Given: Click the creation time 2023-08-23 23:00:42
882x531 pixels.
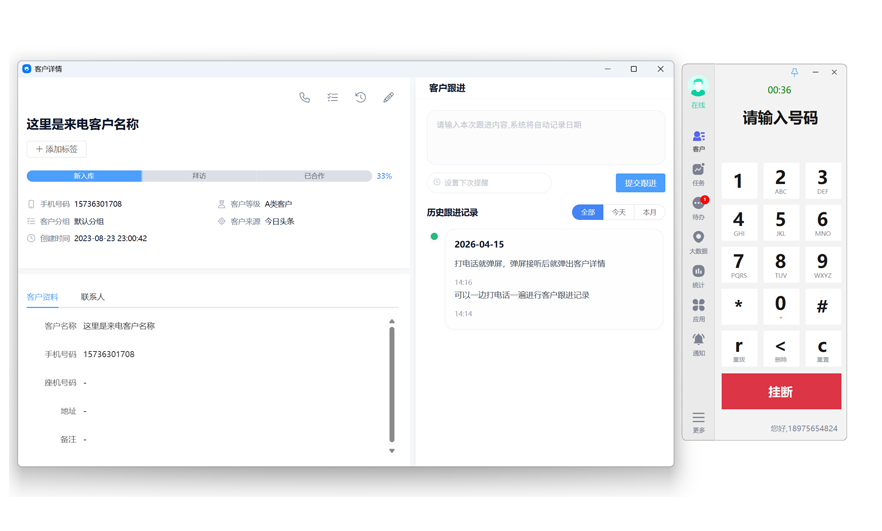Looking at the screenshot, I should 110,238.
